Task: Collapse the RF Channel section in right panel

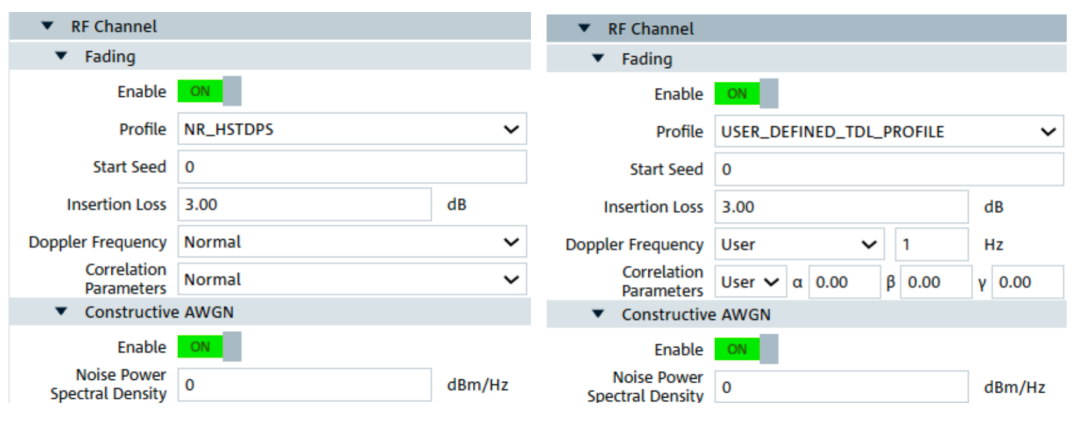Action: pos(584,29)
